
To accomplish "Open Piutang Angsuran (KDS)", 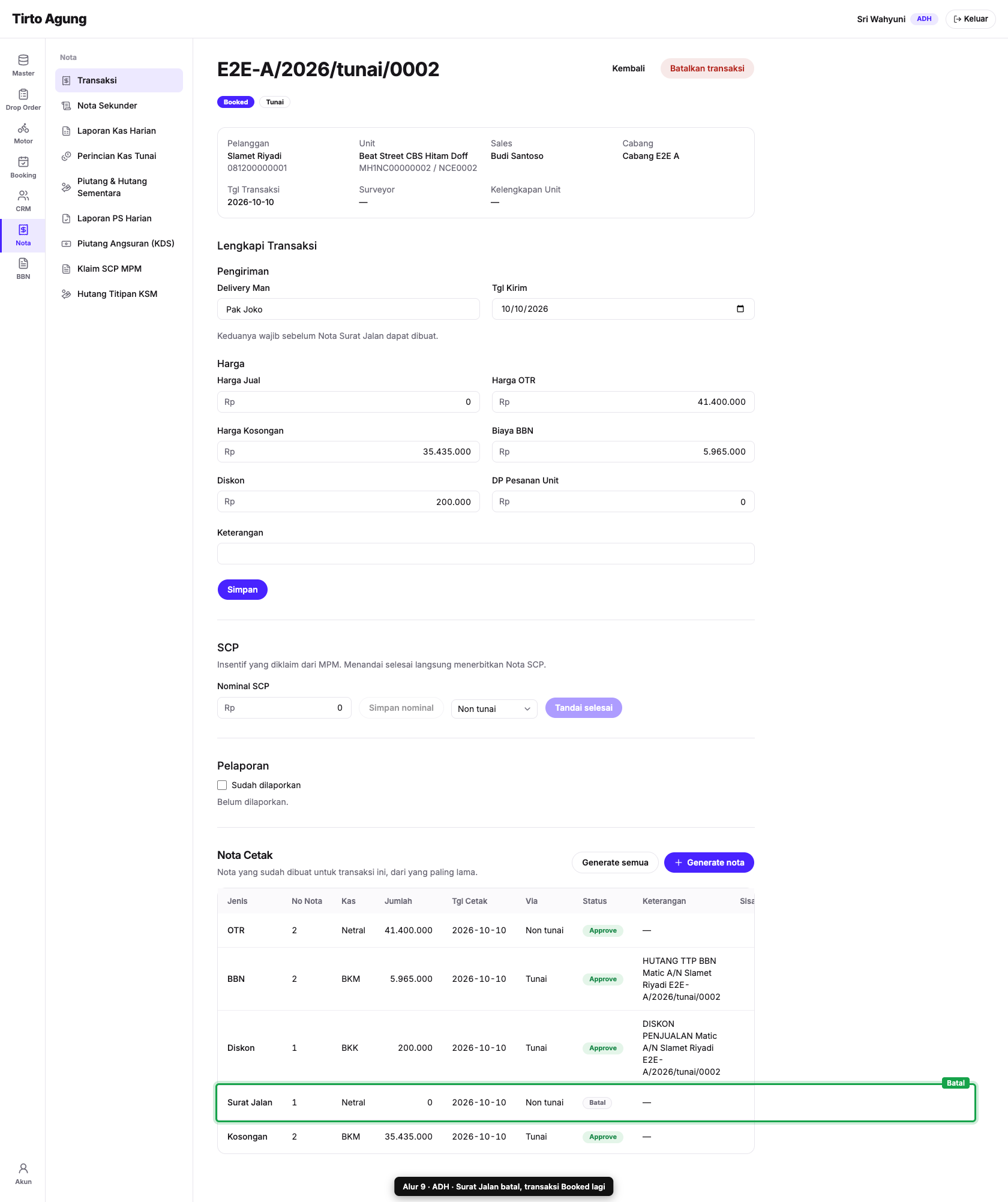I will 119,244.
